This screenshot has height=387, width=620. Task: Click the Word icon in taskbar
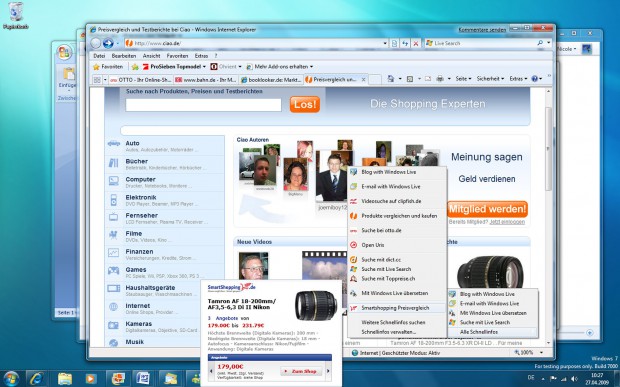coord(143,379)
